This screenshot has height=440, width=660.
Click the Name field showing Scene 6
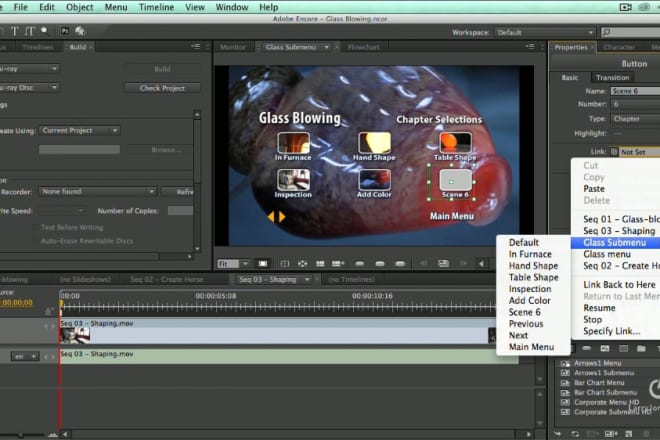(635, 91)
